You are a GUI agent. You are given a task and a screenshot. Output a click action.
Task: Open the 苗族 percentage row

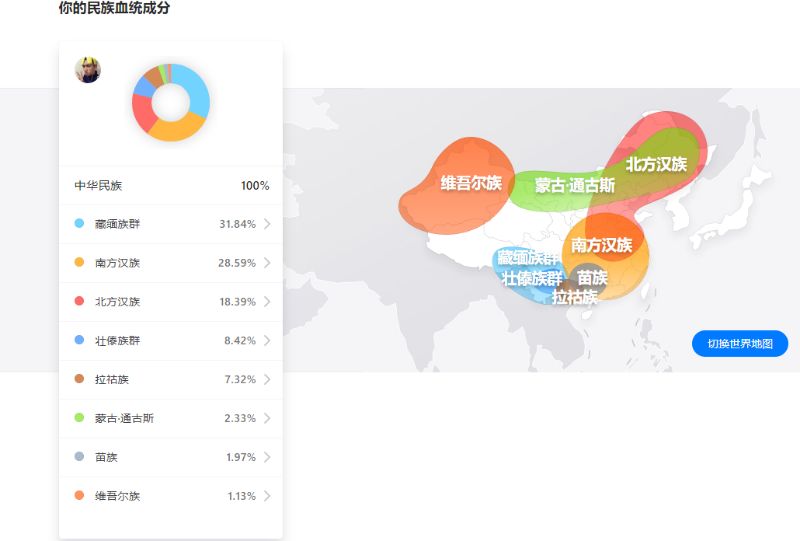point(170,457)
